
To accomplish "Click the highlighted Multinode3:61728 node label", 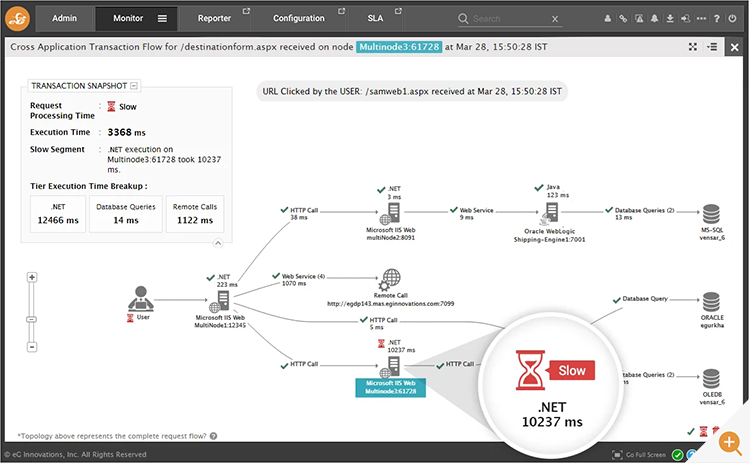I will tap(390, 387).
